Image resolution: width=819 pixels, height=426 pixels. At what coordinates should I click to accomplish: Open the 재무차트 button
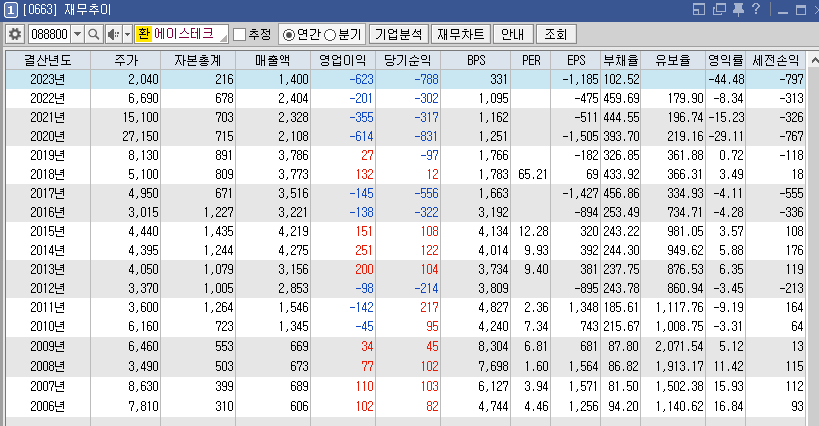point(461,34)
